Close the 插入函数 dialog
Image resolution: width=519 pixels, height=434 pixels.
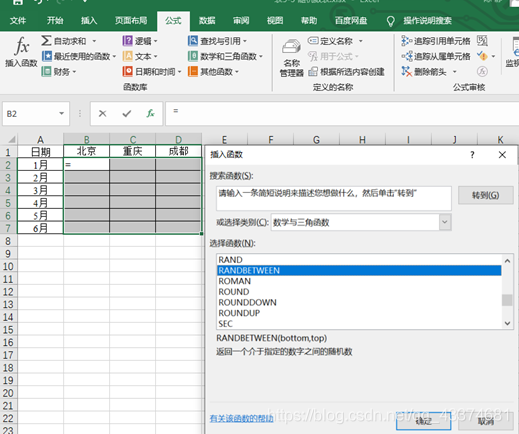[502, 155]
